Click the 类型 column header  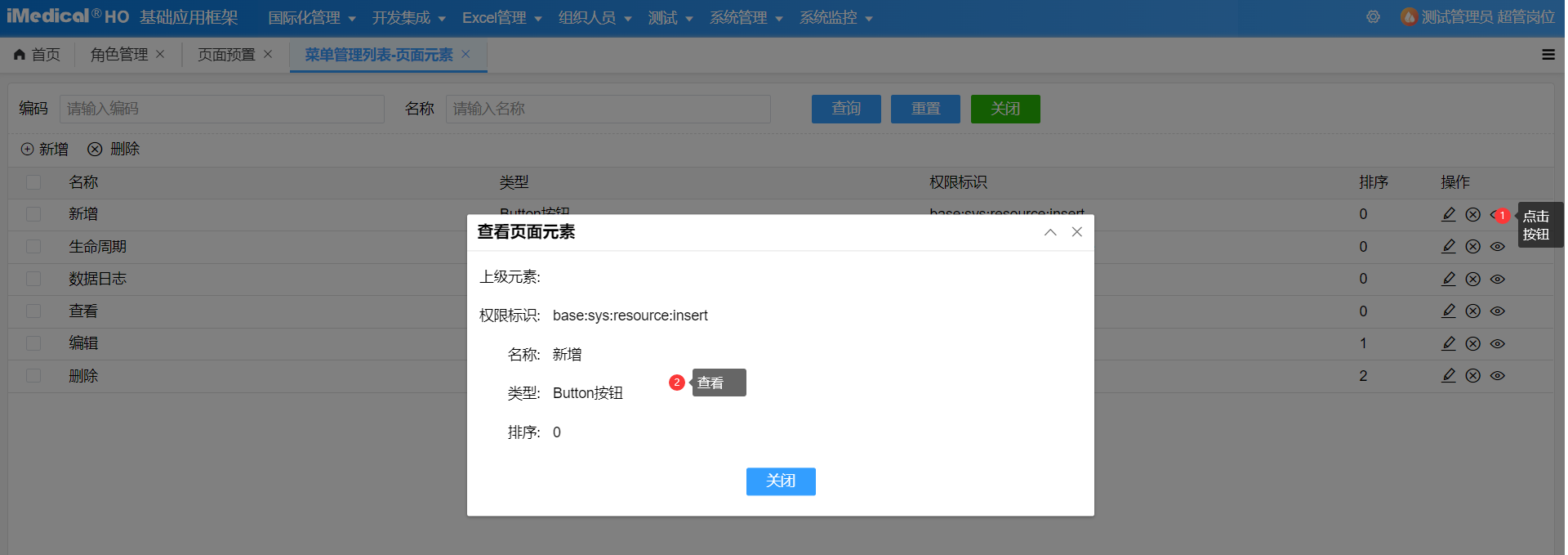point(514,182)
